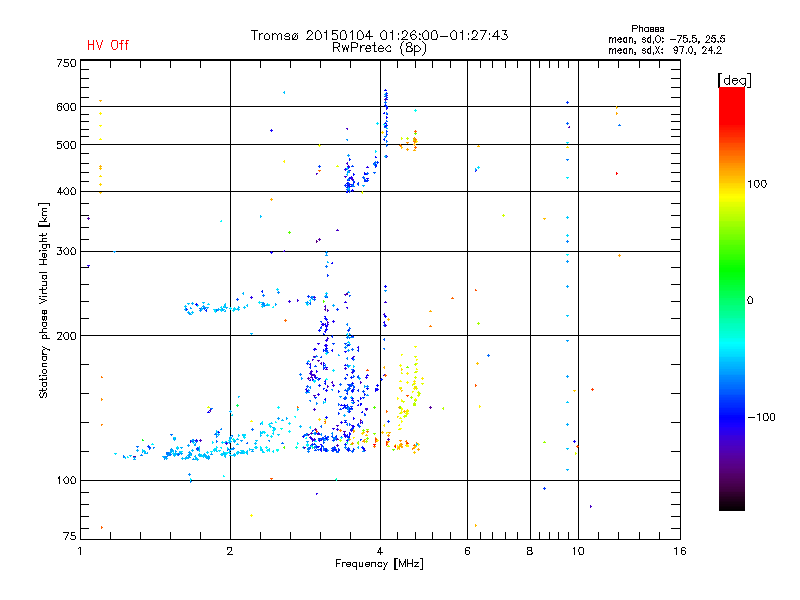800x600 pixels.
Task: Click the y-axis tick label '75'
Action: pos(69,536)
